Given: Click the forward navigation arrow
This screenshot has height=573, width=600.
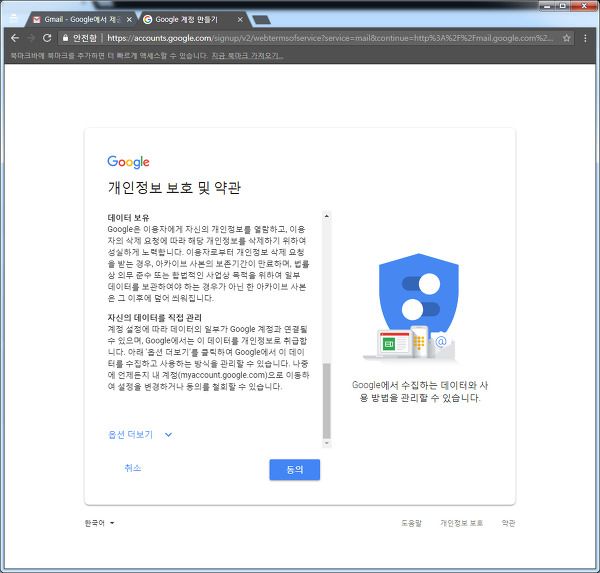Looking at the screenshot, I should [x=31, y=38].
